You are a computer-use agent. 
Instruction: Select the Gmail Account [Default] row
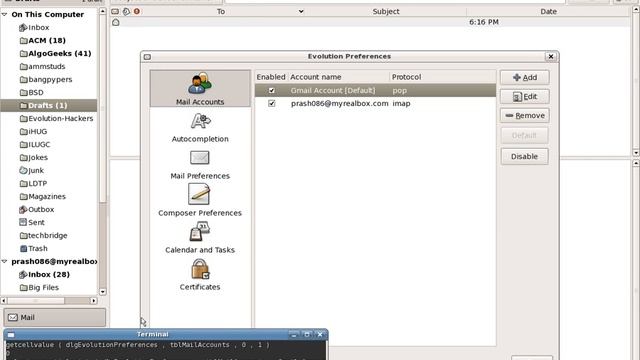(x=376, y=91)
